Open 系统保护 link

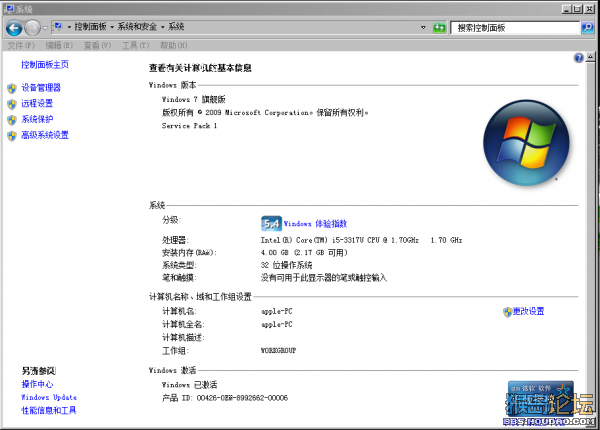[37, 119]
